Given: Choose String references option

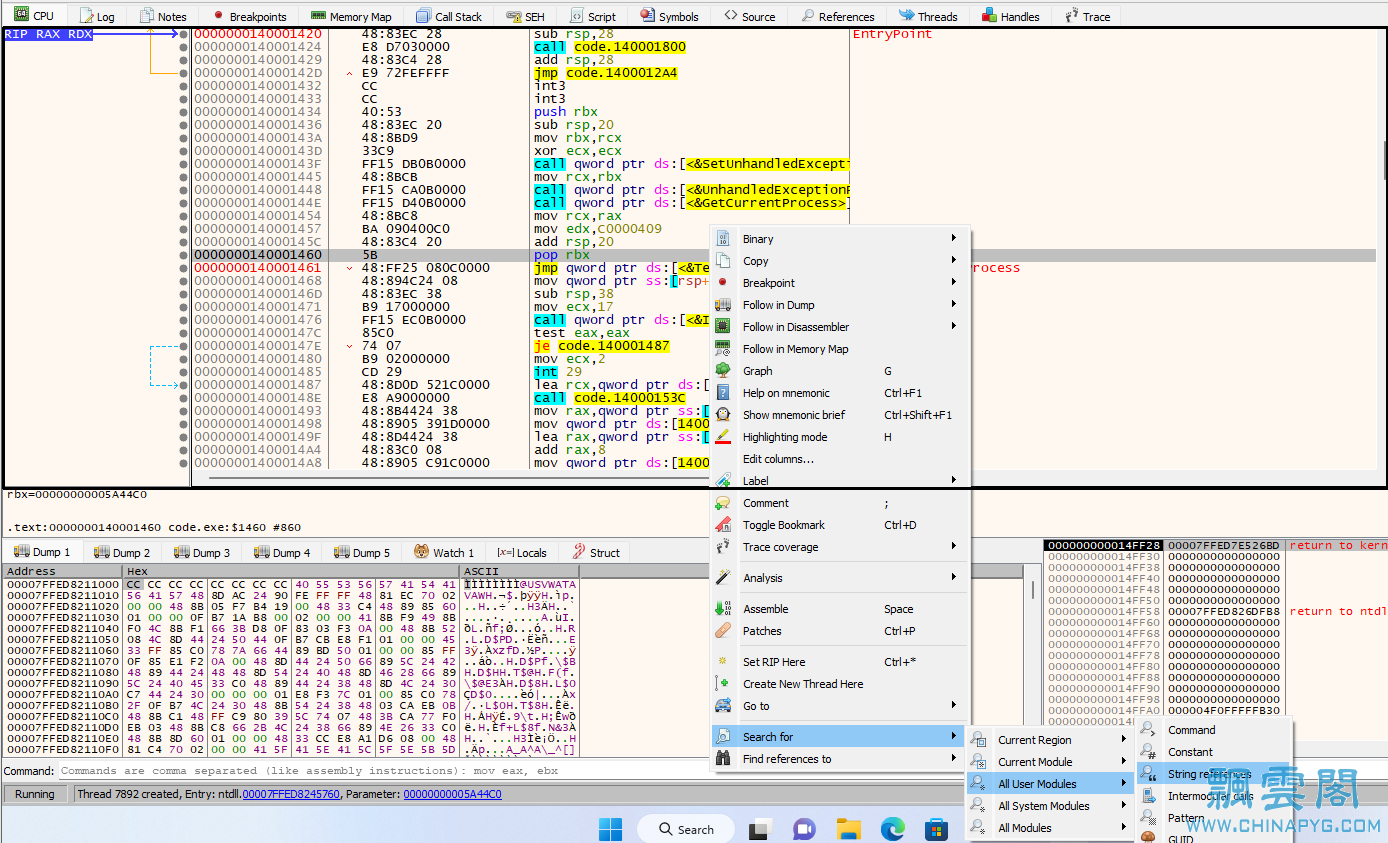Looking at the screenshot, I should click(x=1214, y=774).
